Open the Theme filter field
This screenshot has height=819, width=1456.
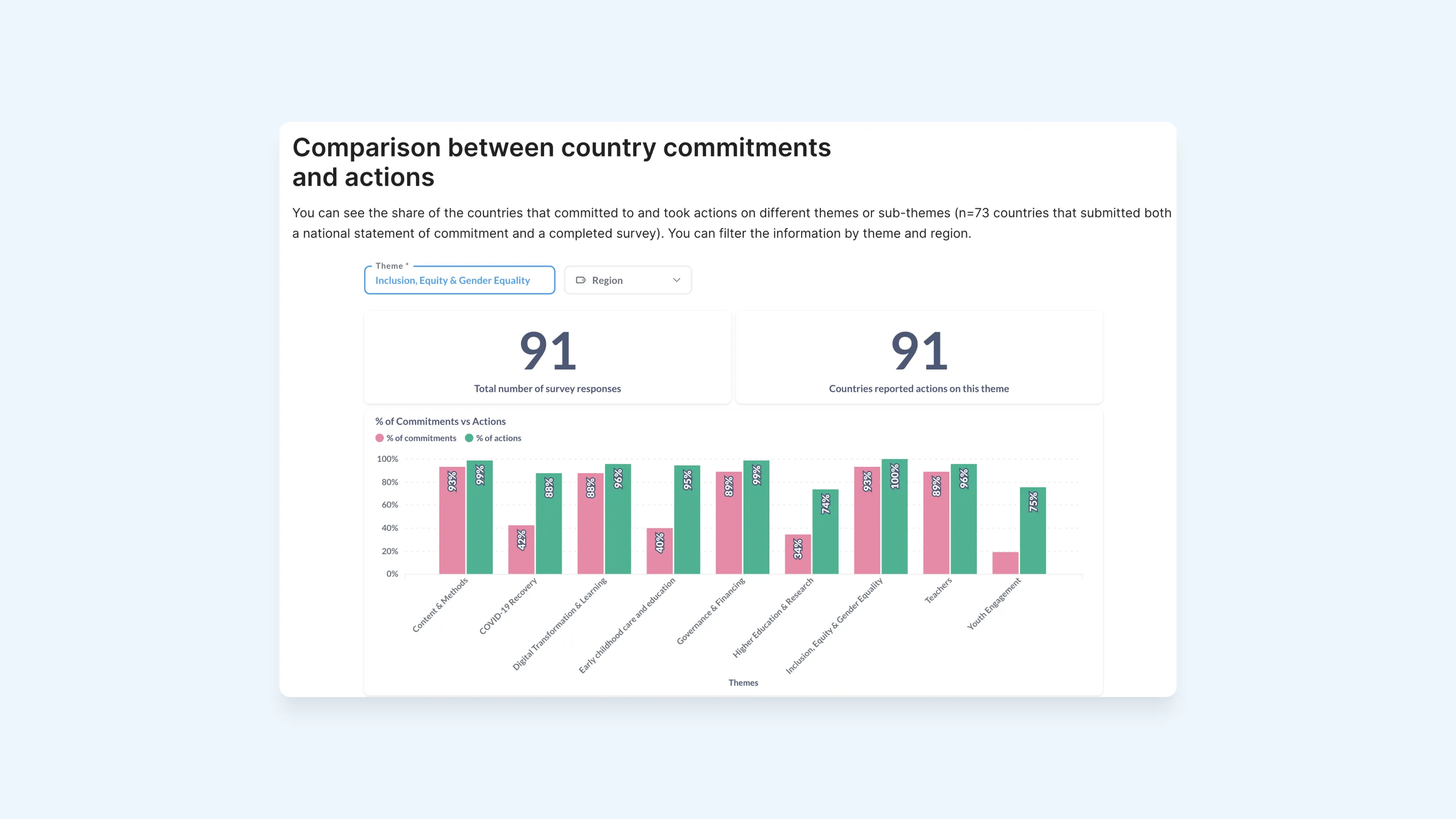point(459,280)
